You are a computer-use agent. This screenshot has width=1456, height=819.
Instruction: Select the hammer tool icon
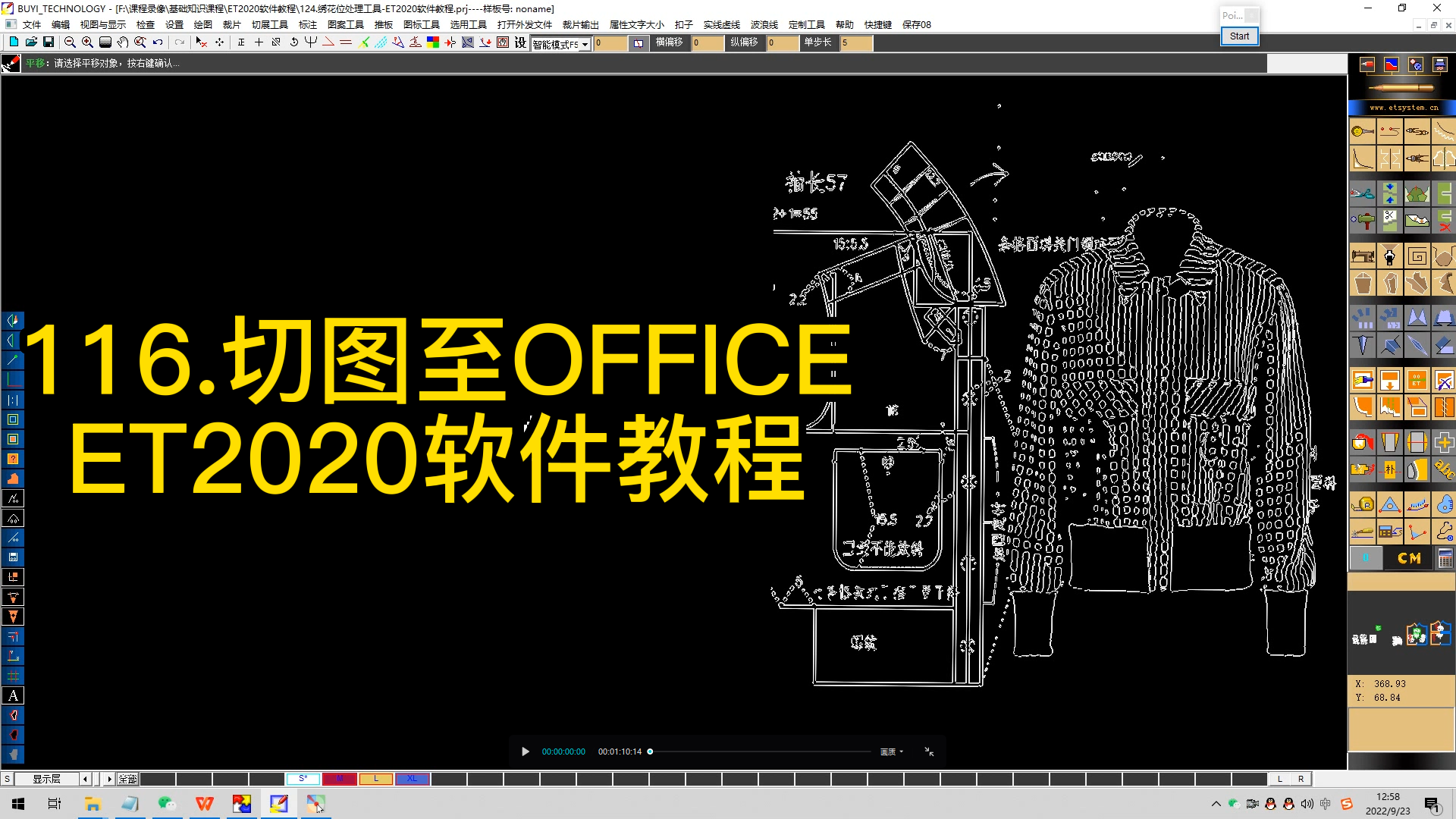[1363, 221]
